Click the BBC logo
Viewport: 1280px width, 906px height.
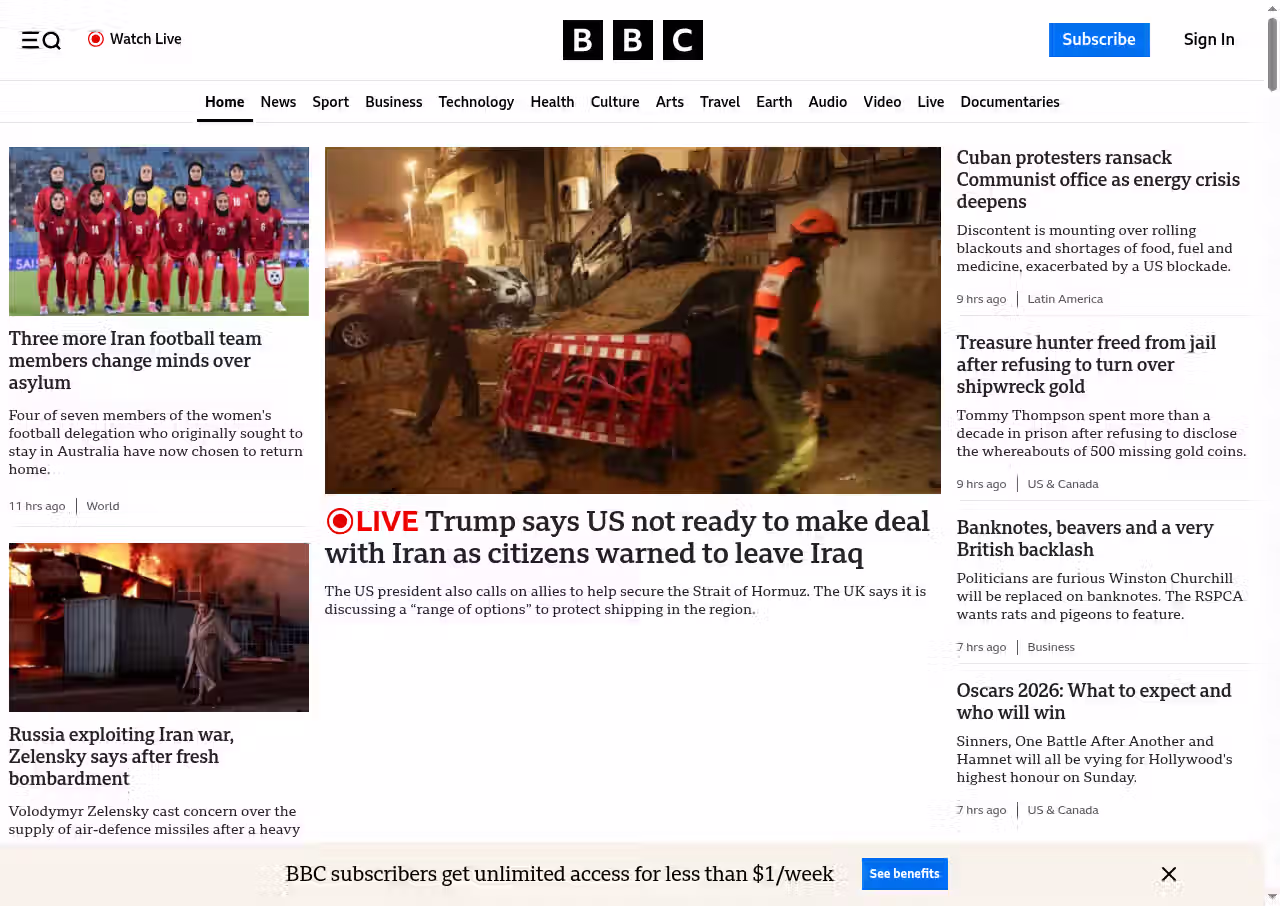coord(632,40)
